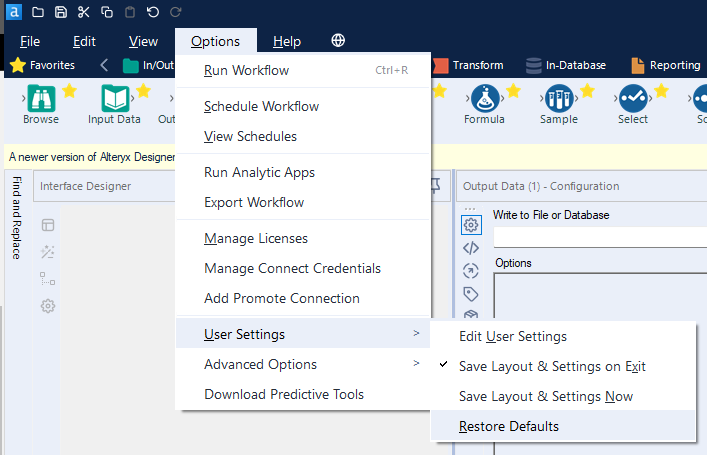Pick the Input Data tool icon
Screen dimensions: 707x455
[114, 99]
